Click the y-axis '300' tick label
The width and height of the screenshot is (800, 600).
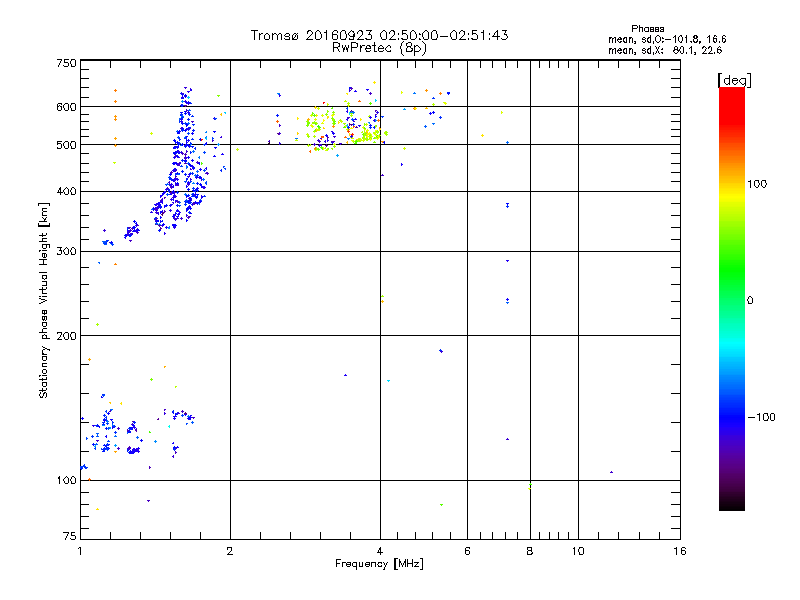coord(66,251)
